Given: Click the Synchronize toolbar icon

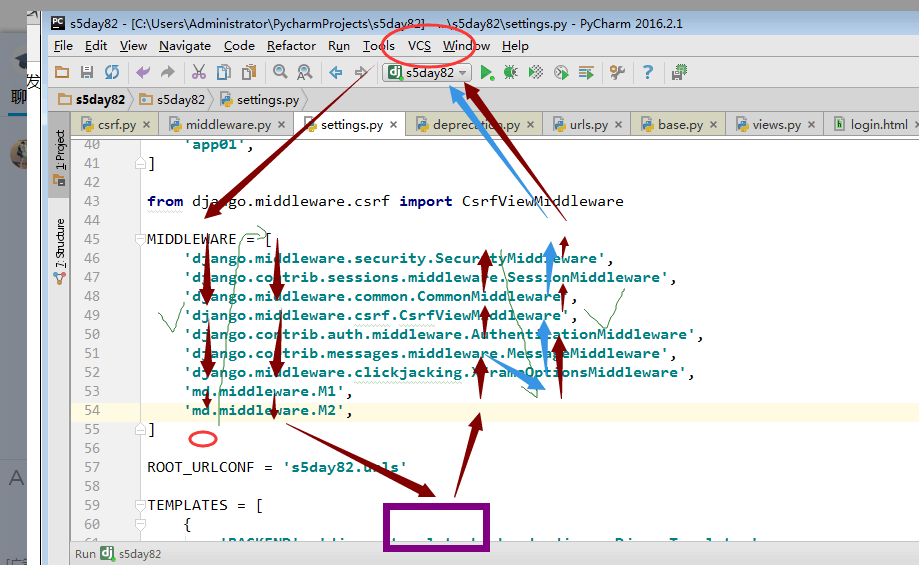Looking at the screenshot, I should pos(112,72).
